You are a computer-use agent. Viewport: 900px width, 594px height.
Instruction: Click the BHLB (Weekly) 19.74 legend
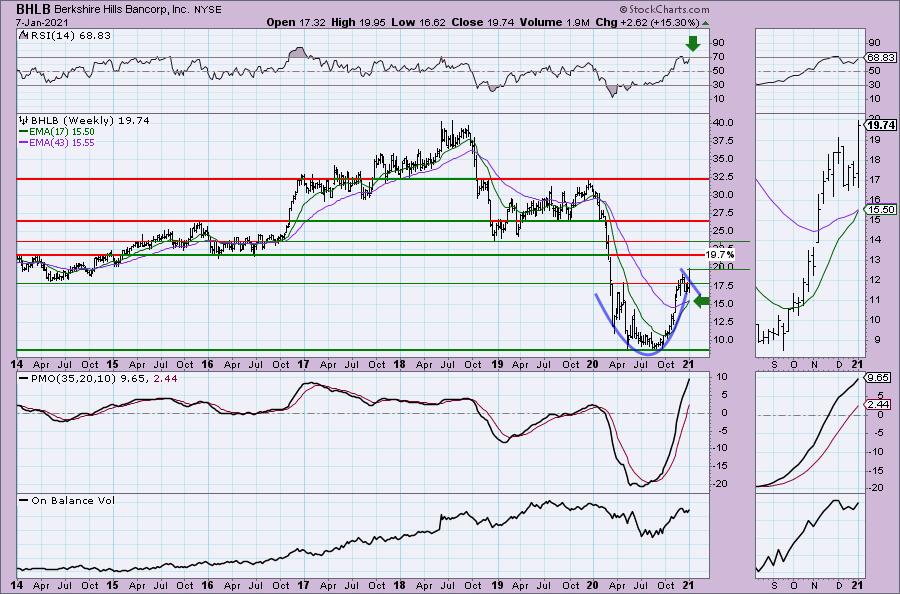(90, 121)
